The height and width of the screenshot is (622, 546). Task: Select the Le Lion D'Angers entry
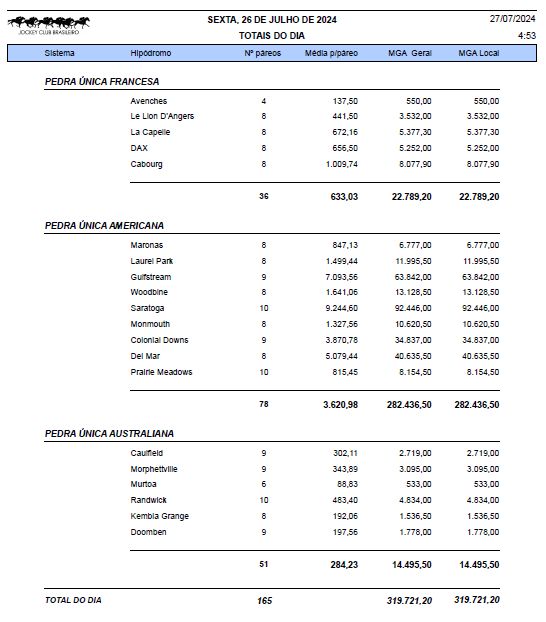click(162, 116)
